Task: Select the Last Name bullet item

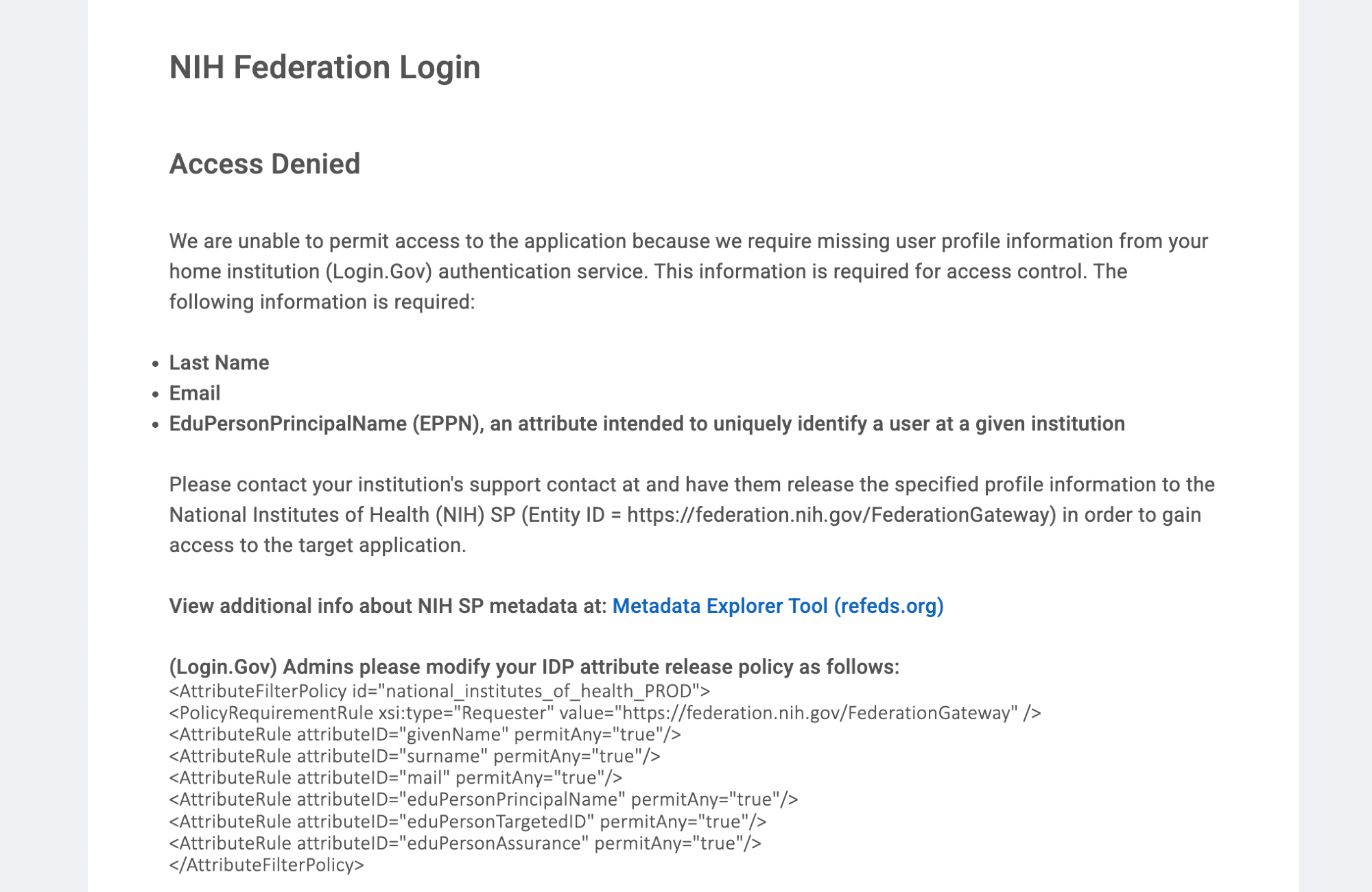Action: (219, 363)
